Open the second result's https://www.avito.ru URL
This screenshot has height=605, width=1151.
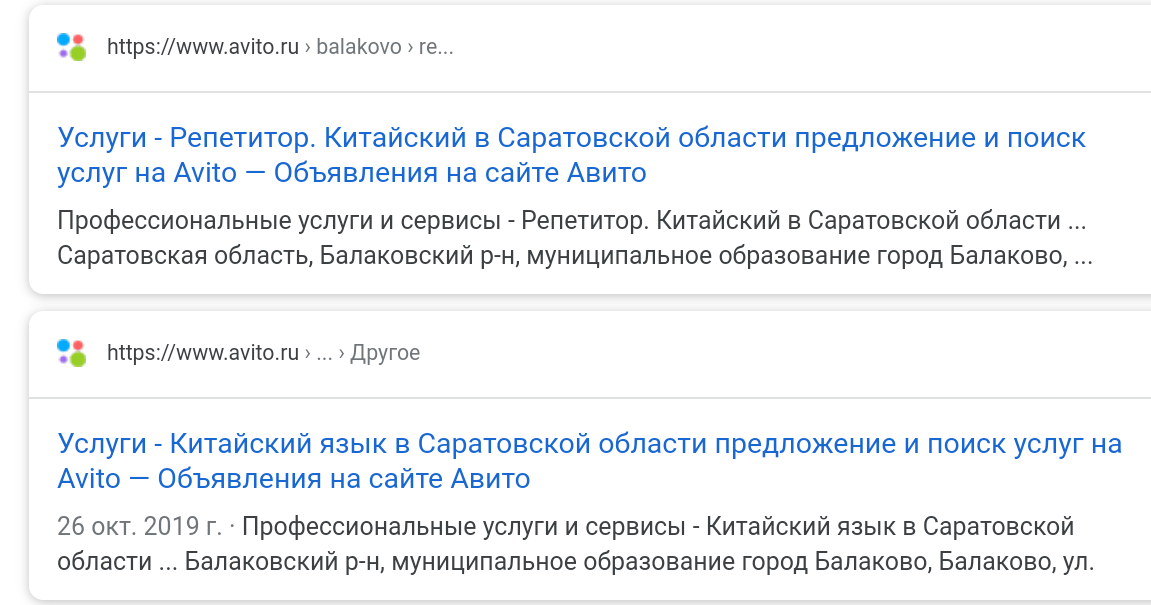[203, 353]
